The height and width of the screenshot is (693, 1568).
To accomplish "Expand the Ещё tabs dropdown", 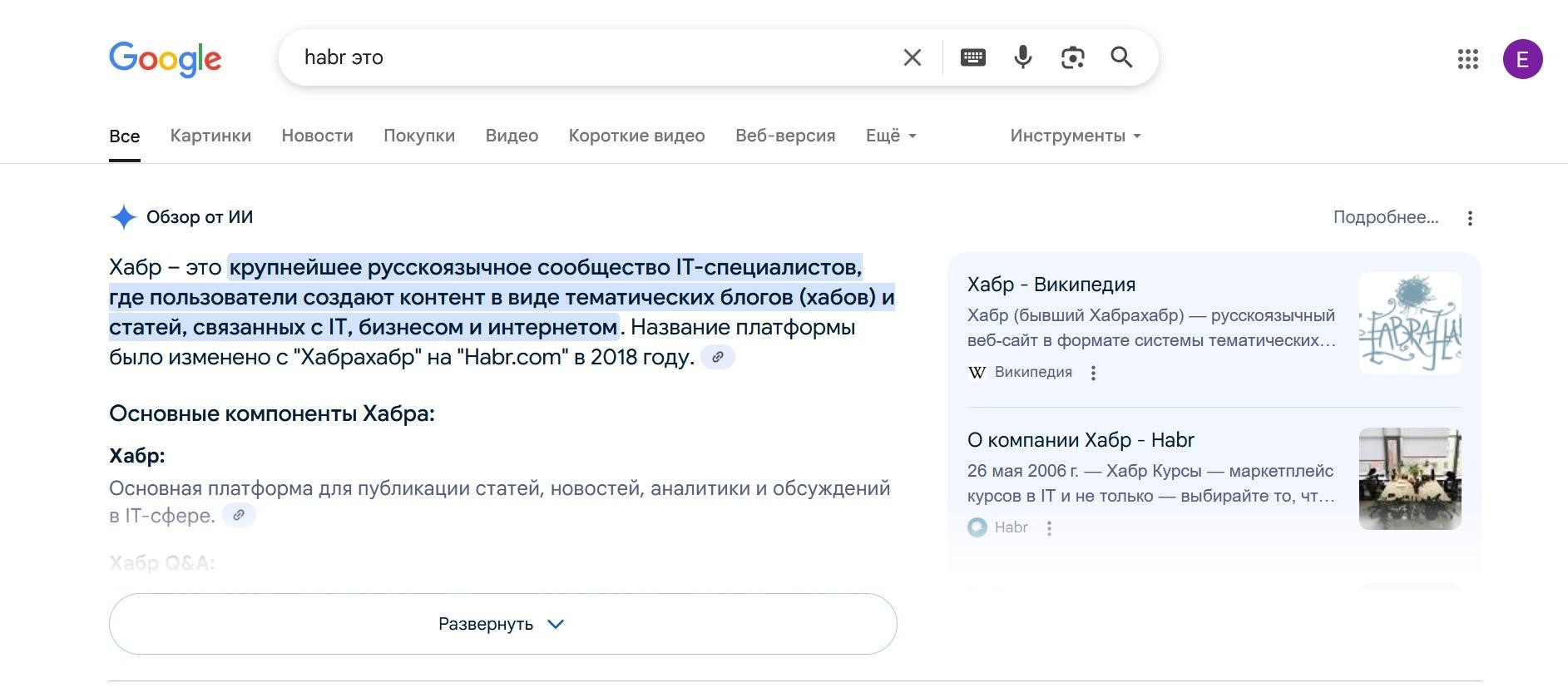I will [x=891, y=136].
